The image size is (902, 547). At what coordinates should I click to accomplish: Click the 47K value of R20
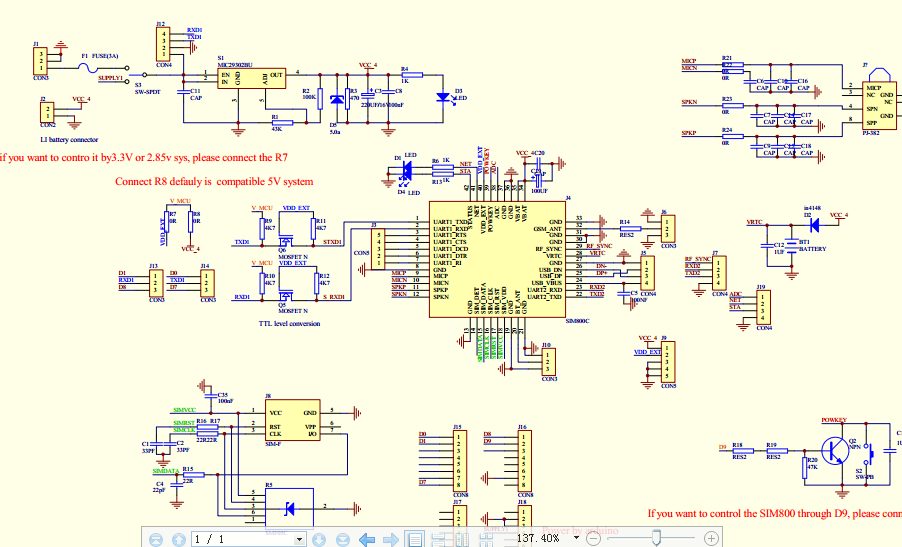(x=812, y=467)
